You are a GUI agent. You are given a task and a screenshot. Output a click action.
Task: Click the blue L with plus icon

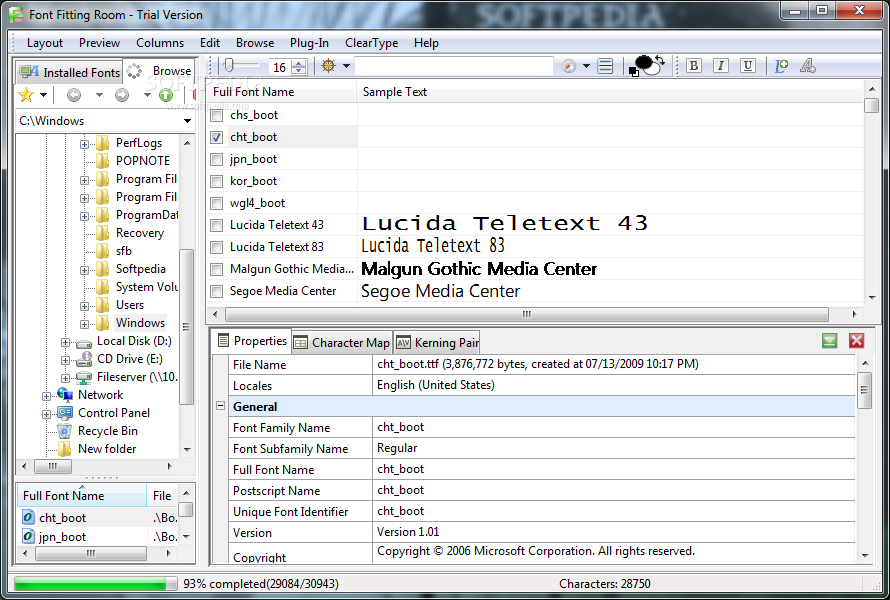(782, 66)
